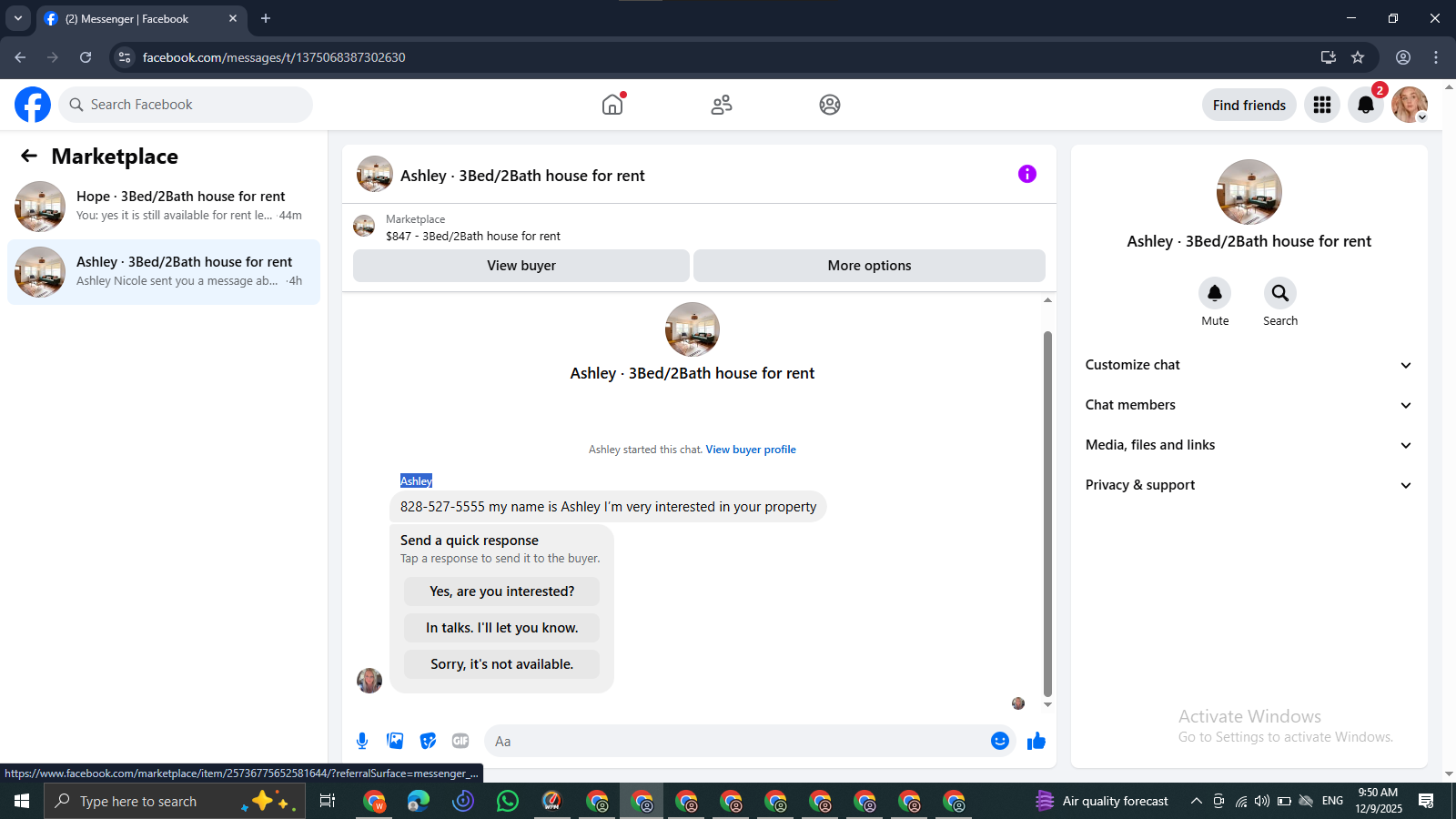
Task: Click the ENG language indicator
Action: pyautogui.click(x=1332, y=801)
